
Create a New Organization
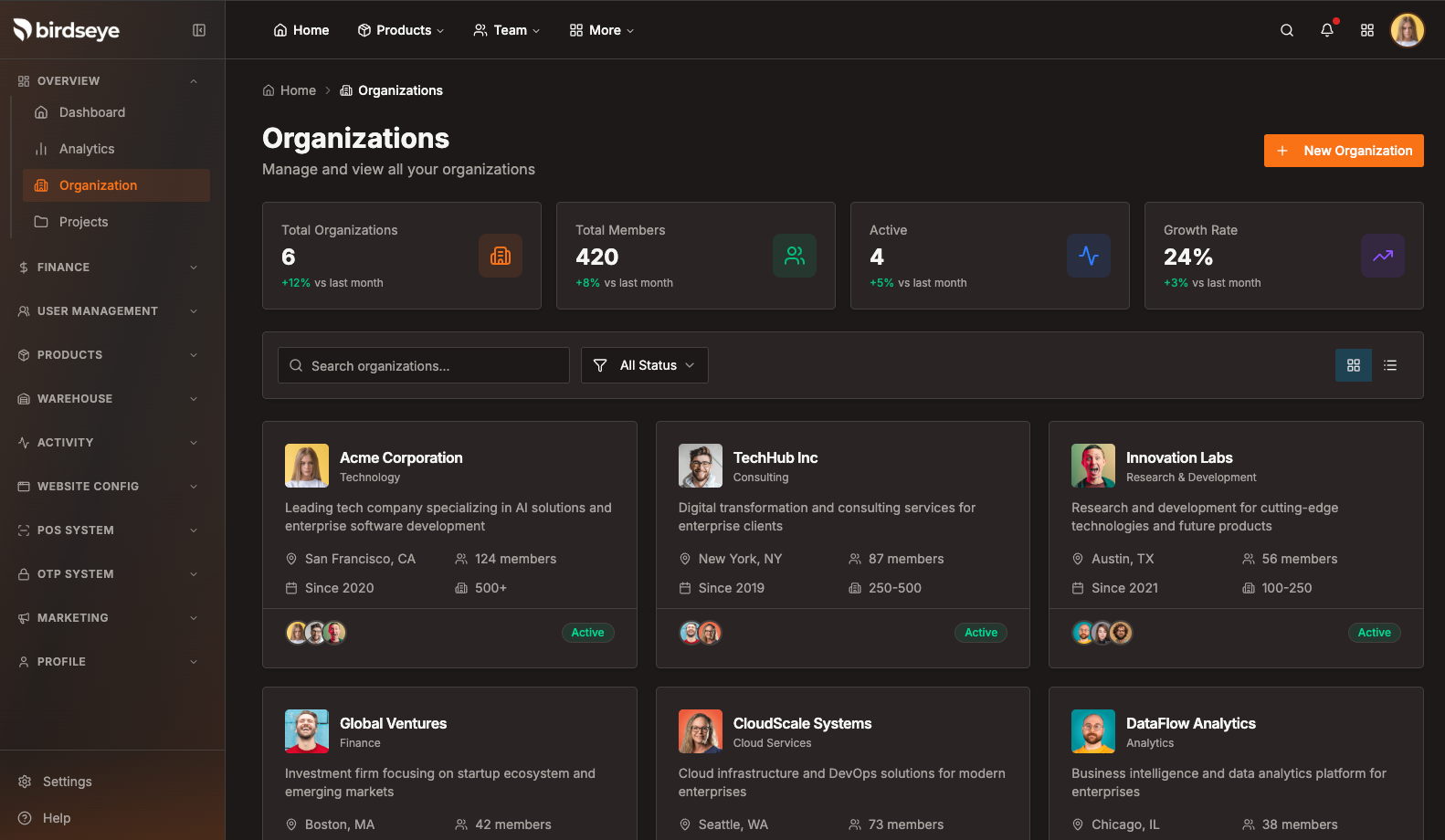pos(1344,151)
